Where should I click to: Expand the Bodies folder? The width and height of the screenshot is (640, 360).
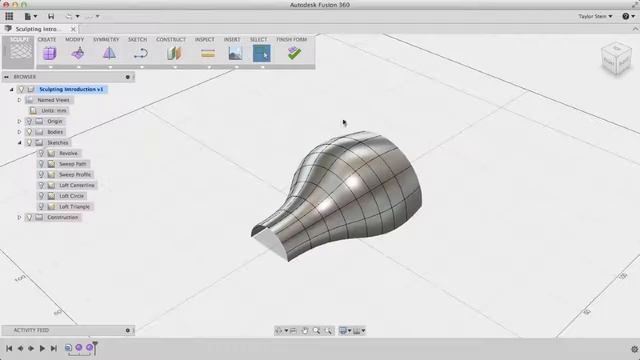[x=19, y=132]
